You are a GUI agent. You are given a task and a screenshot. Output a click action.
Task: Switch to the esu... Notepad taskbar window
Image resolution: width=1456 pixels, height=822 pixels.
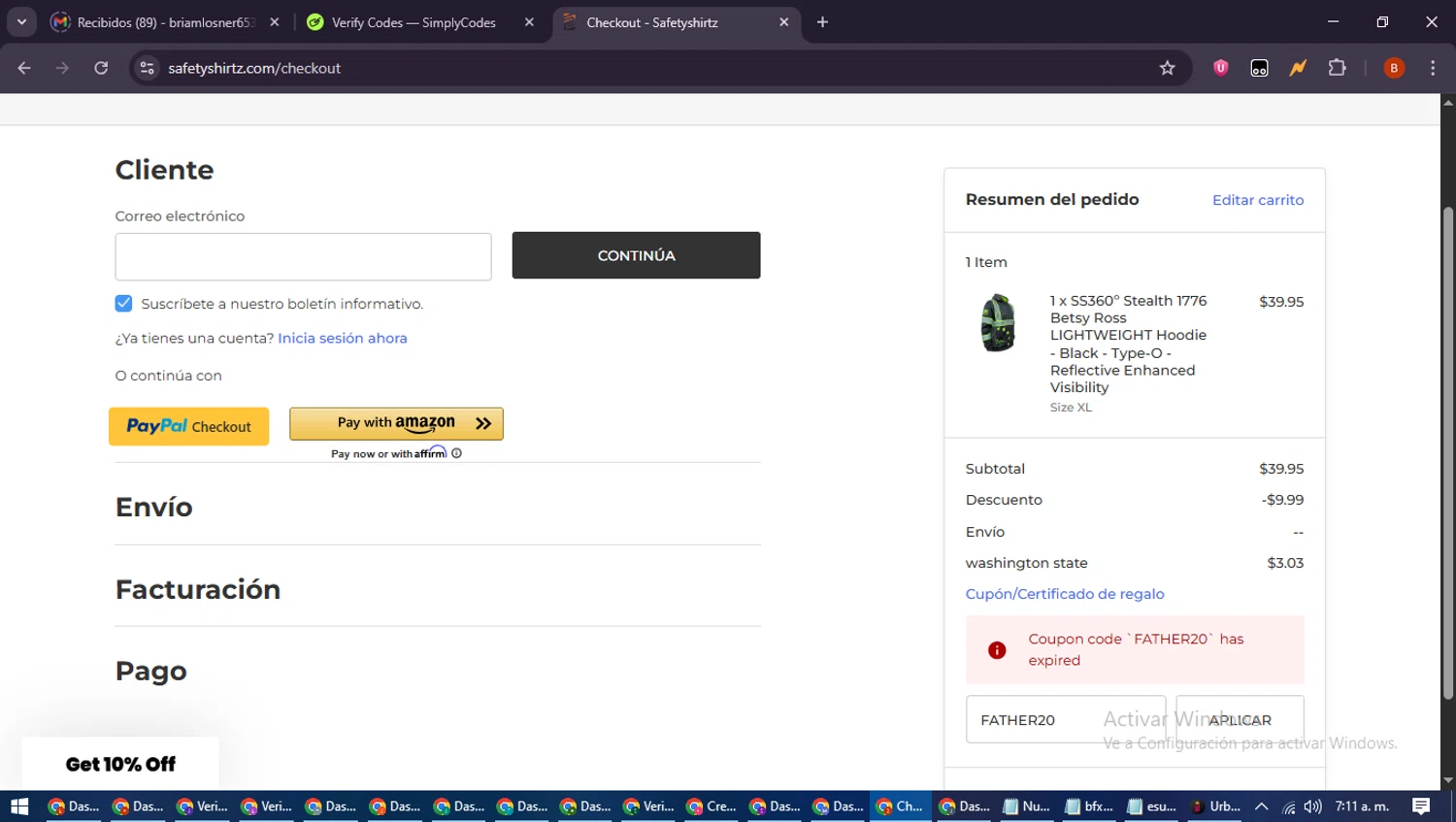pos(1152,806)
